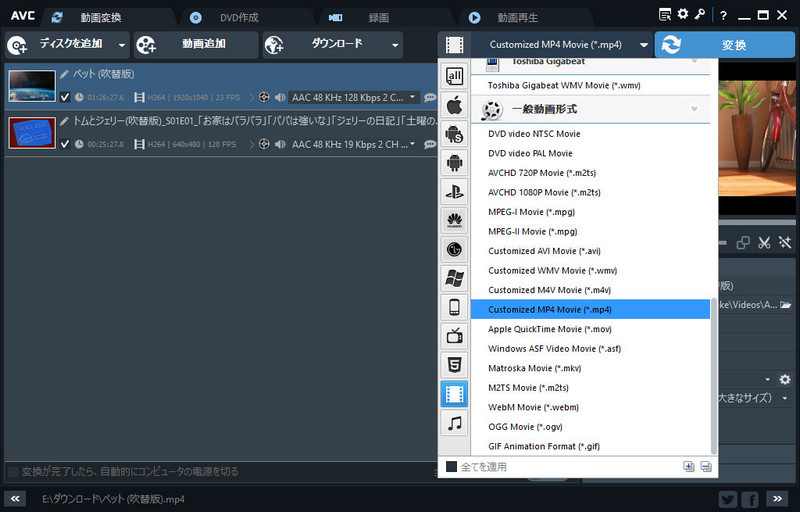The width and height of the screenshot is (800, 512).
Task: Open the ダウンロード dropdown arrow
Action: tap(395, 45)
